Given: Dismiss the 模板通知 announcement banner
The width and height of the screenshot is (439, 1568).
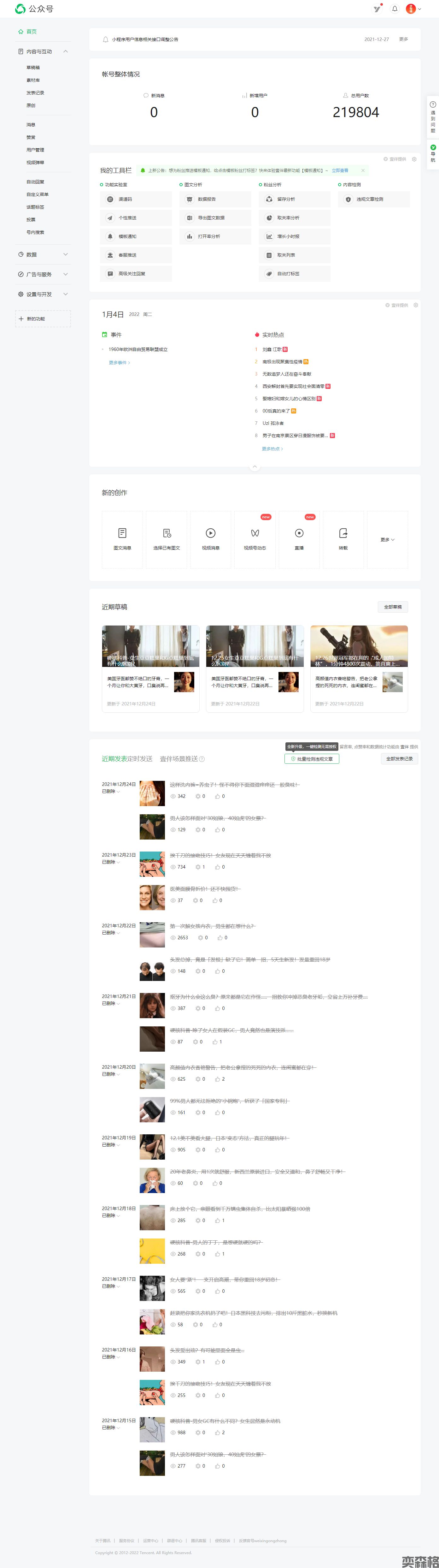Looking at the screenshot, I should pos(363,170).
